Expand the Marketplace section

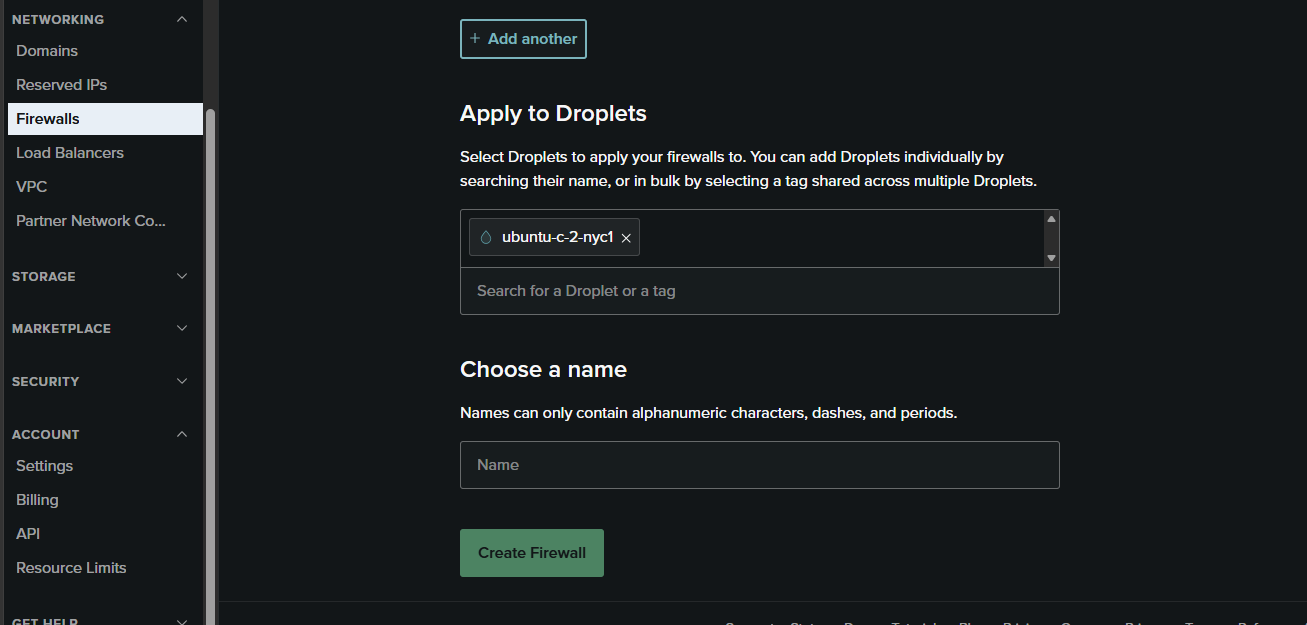point(100,328)
